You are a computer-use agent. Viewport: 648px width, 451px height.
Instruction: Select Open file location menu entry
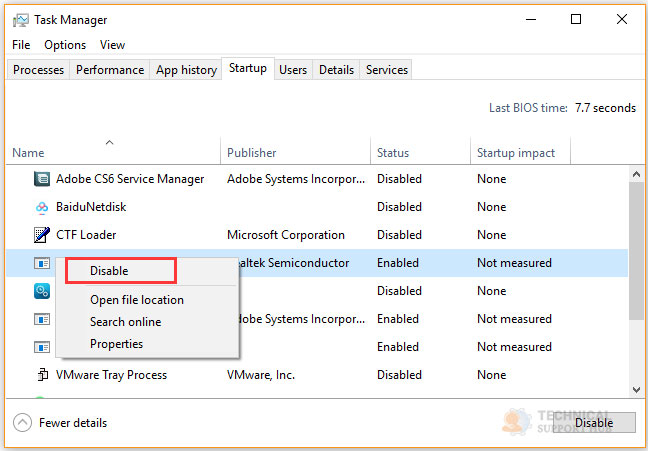137,300
